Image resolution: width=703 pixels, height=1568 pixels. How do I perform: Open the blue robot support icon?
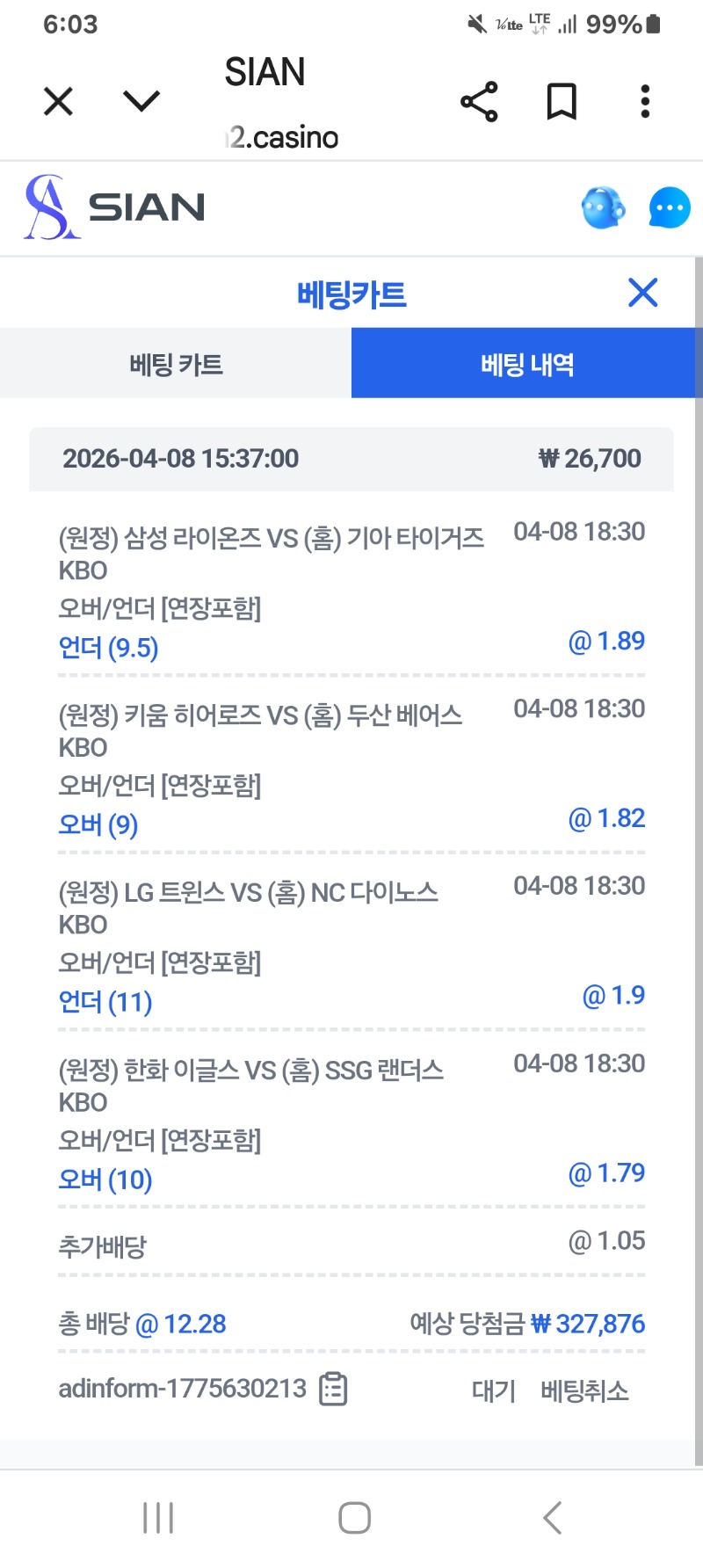click(603, 208)
